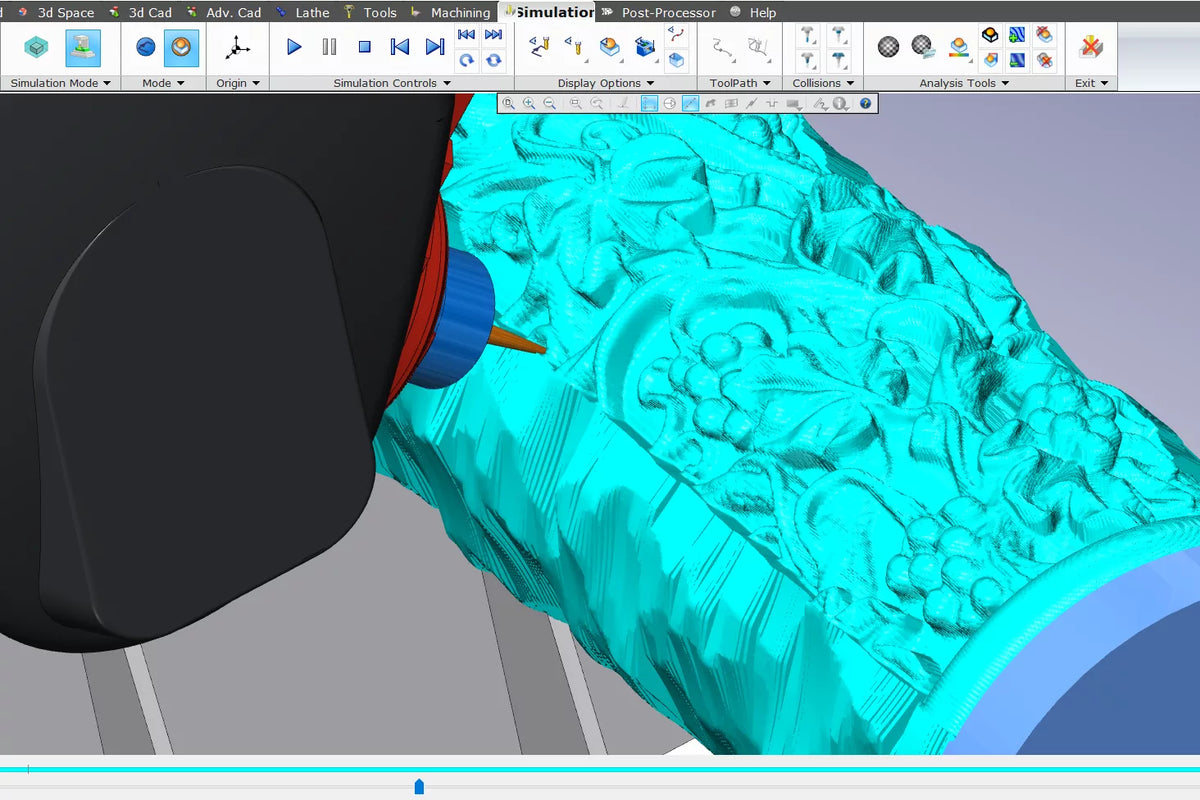Click the checkered sphere analysis icon
This screenshot has width=1200, height=800.
pos(888,46)
